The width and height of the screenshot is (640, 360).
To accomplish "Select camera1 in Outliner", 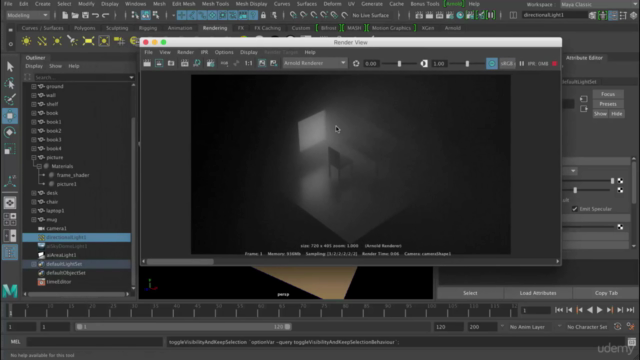I will pos(56,229).
